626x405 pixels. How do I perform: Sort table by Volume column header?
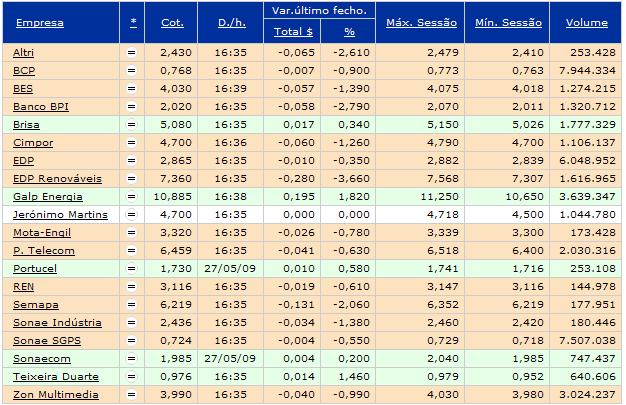(586, 23)
